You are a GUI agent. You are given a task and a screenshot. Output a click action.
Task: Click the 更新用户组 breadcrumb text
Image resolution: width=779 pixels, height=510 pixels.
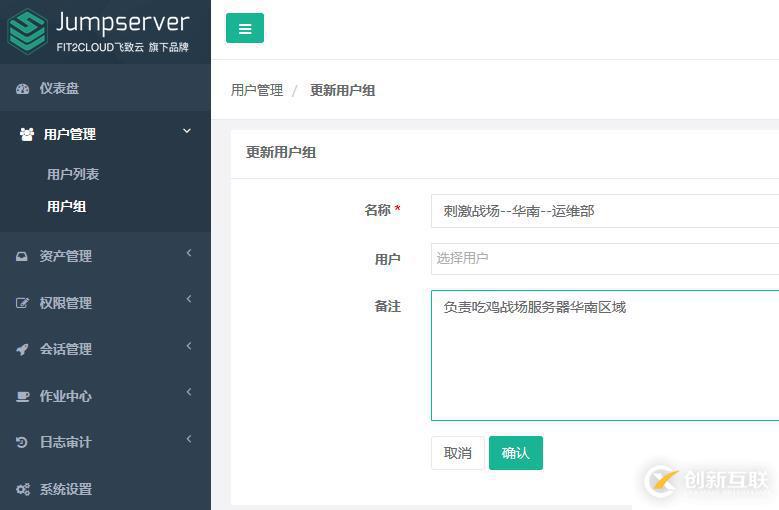click(342, 90)
